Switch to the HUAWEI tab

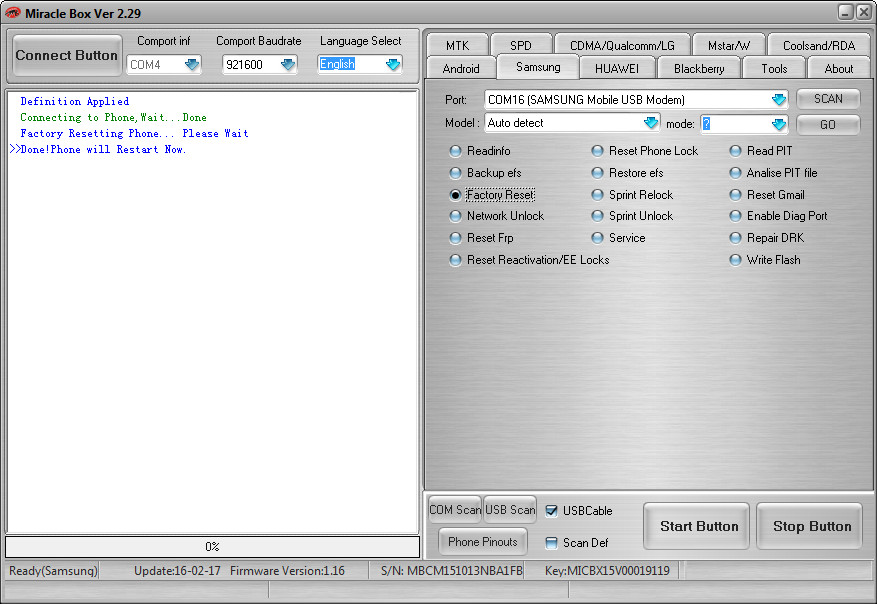[617, 68]
